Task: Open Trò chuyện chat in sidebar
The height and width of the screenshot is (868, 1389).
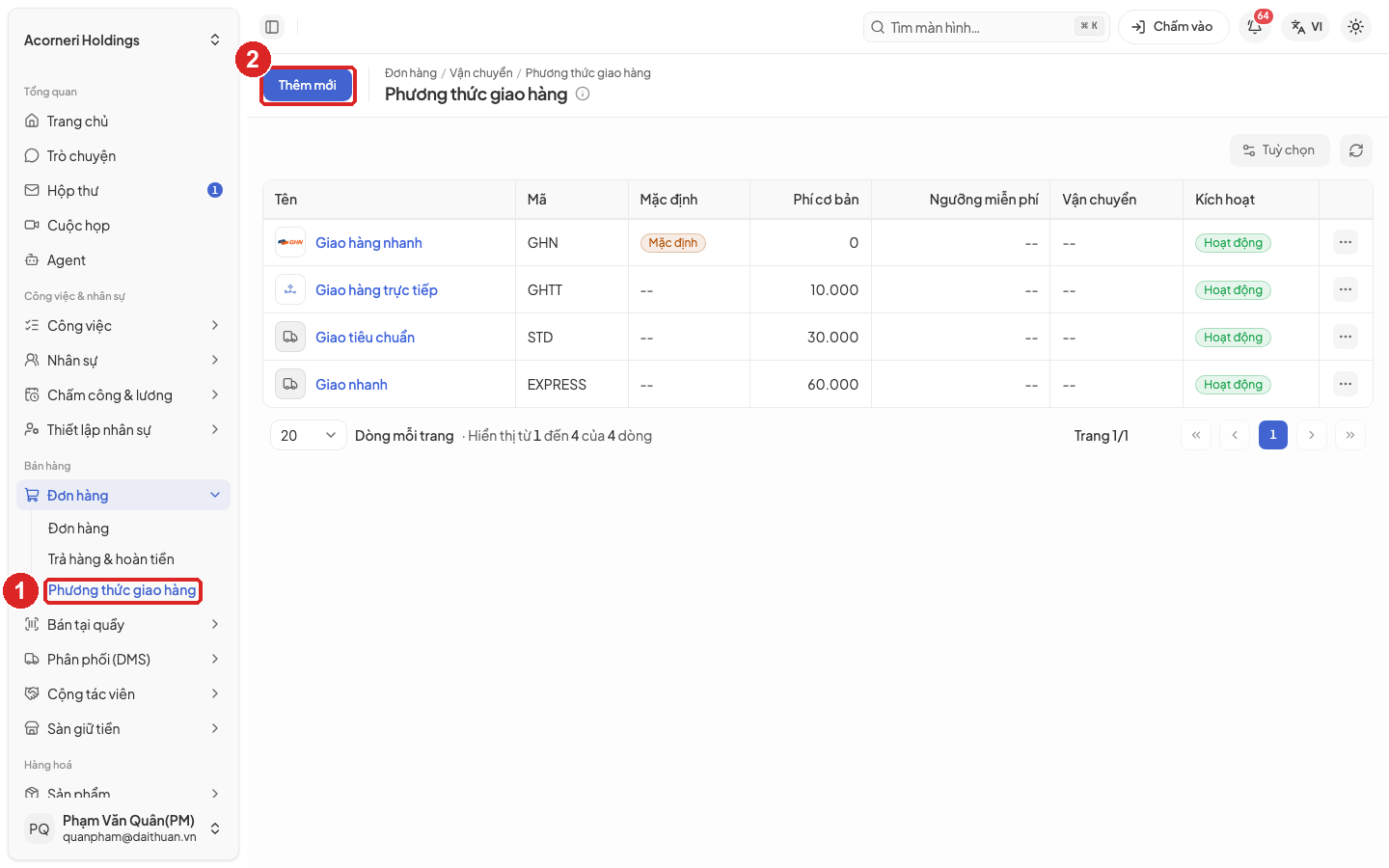Action: click(x=123, y=156)
